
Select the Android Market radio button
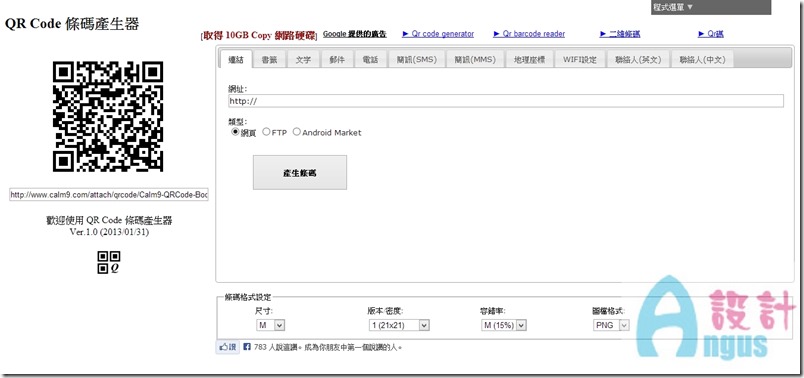click(296, 132)
